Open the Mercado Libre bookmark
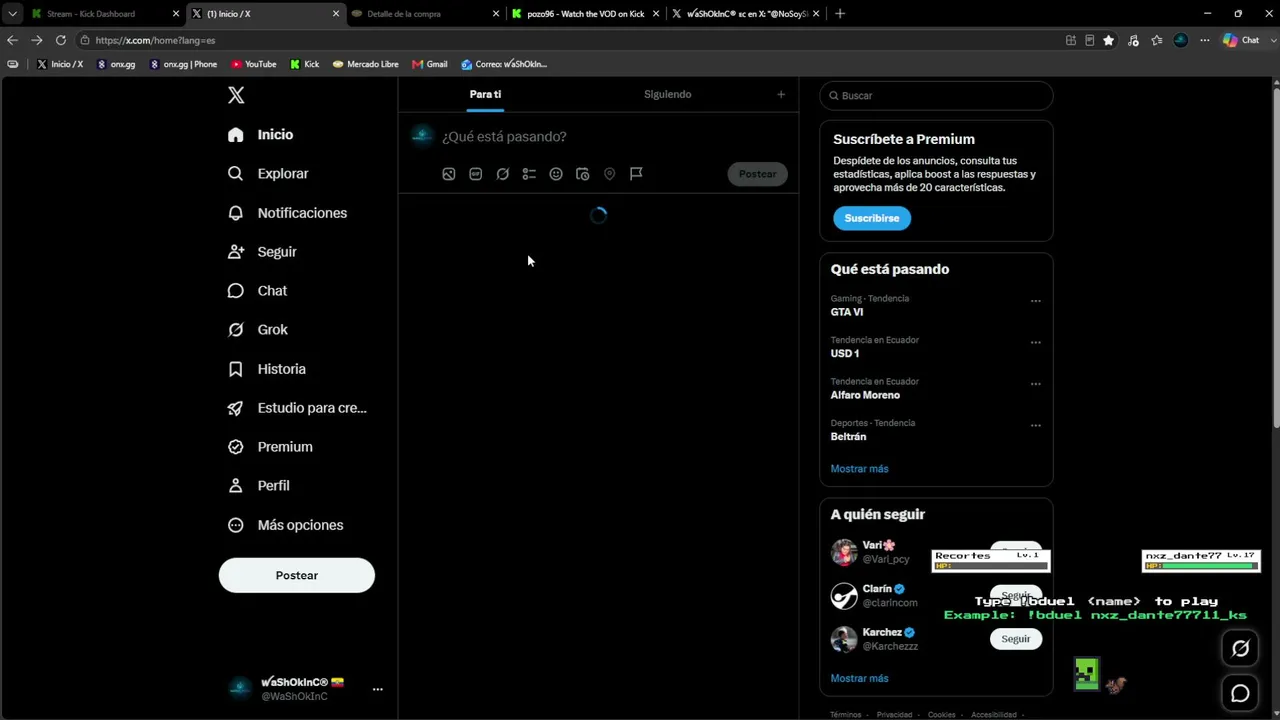Viewport: 1280px width, 720px height. pyautogui.click(x=366, y=64)
